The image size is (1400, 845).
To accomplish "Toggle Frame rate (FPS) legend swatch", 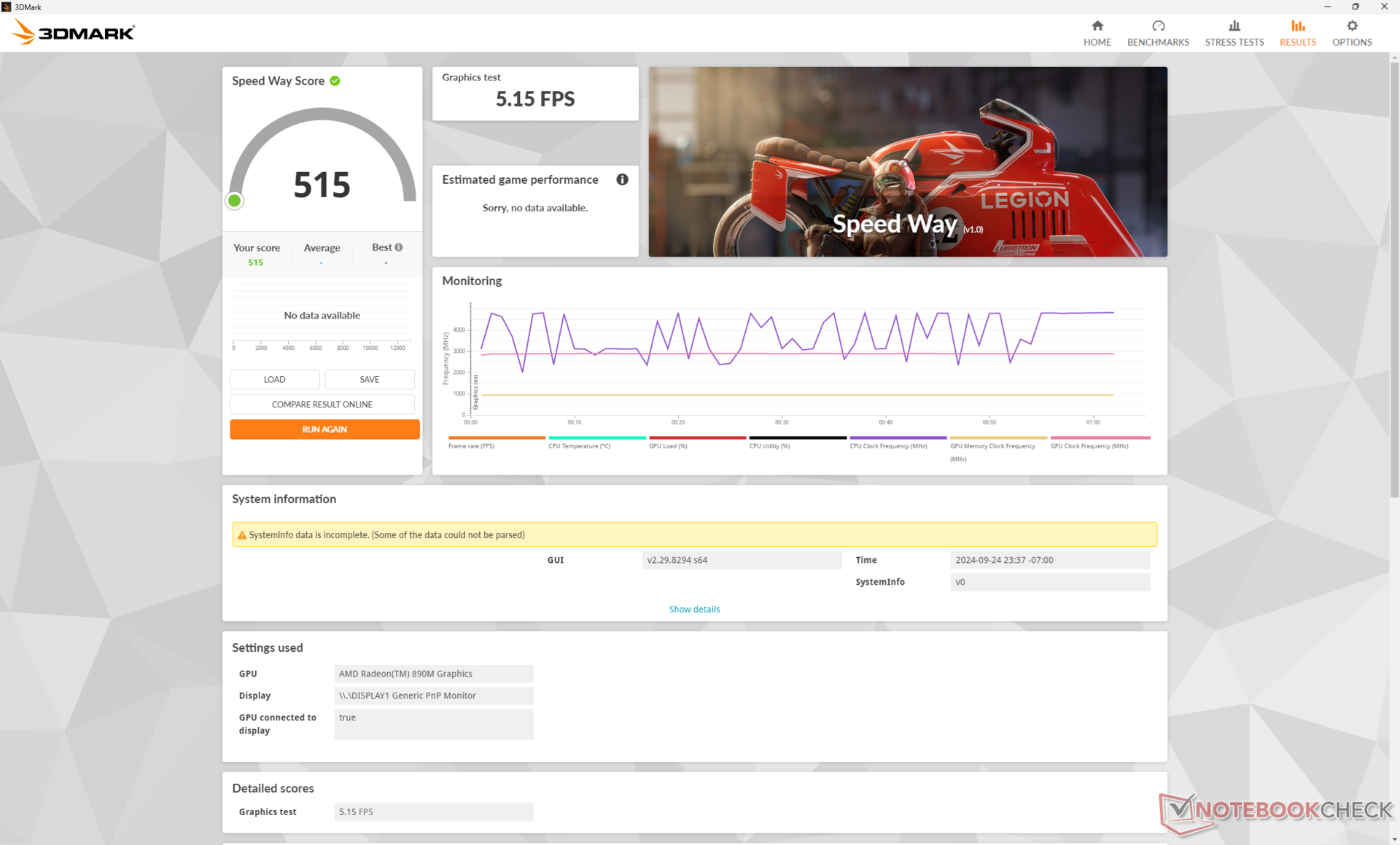I will [x=497, y=437].
